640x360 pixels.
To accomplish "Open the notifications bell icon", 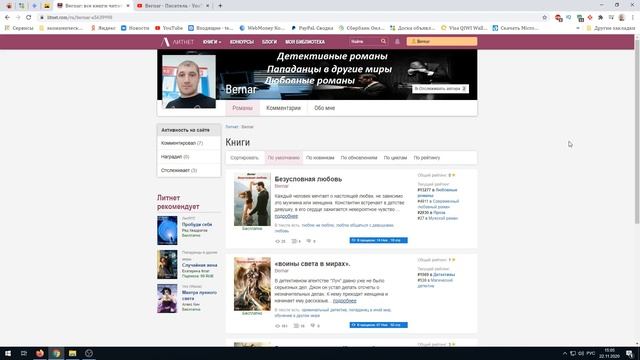I will pyautogui.click(x=397, y=42).
